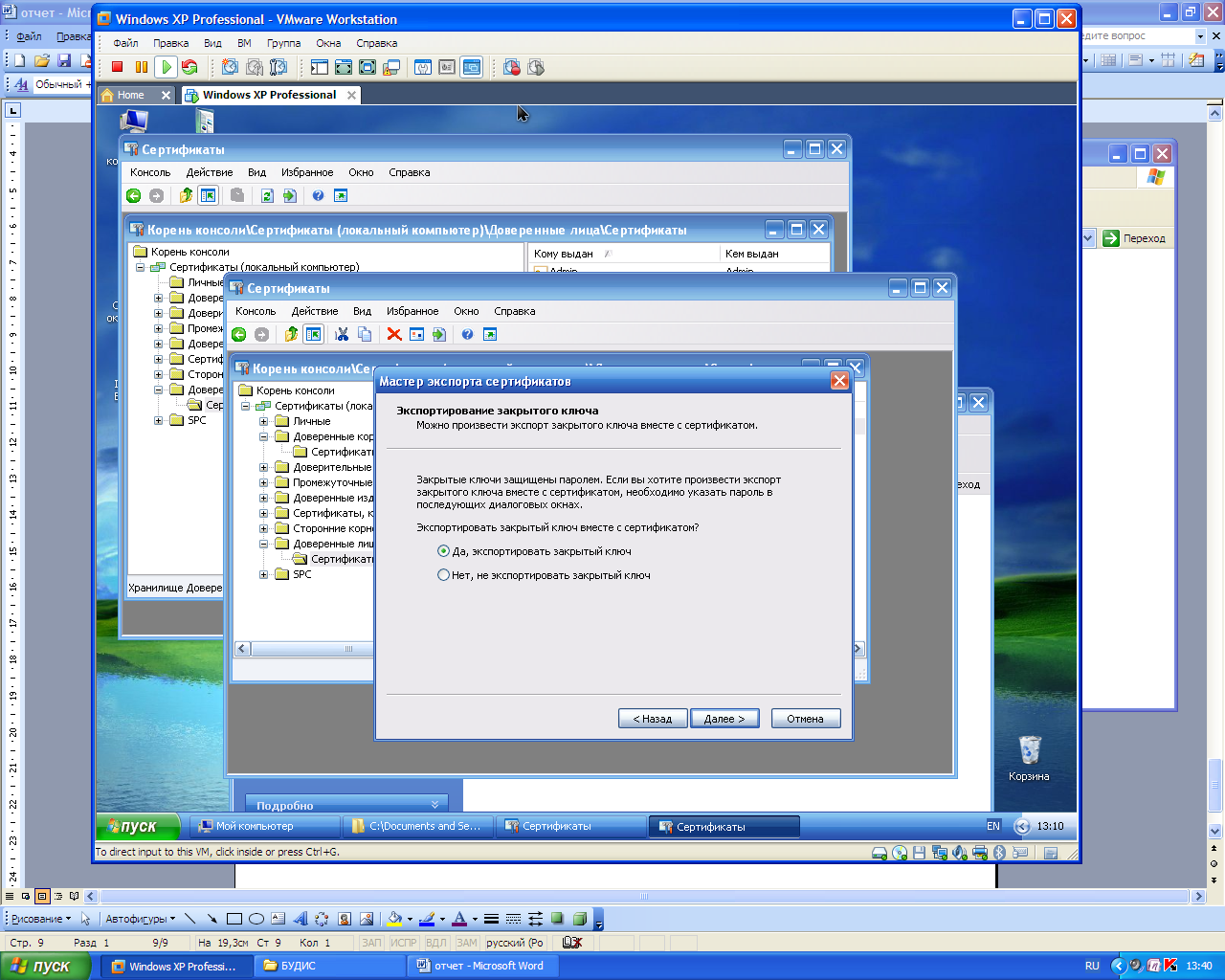
Task: Open the VMware Snapshot Manager wrench icon
Action: click(278, 67)
